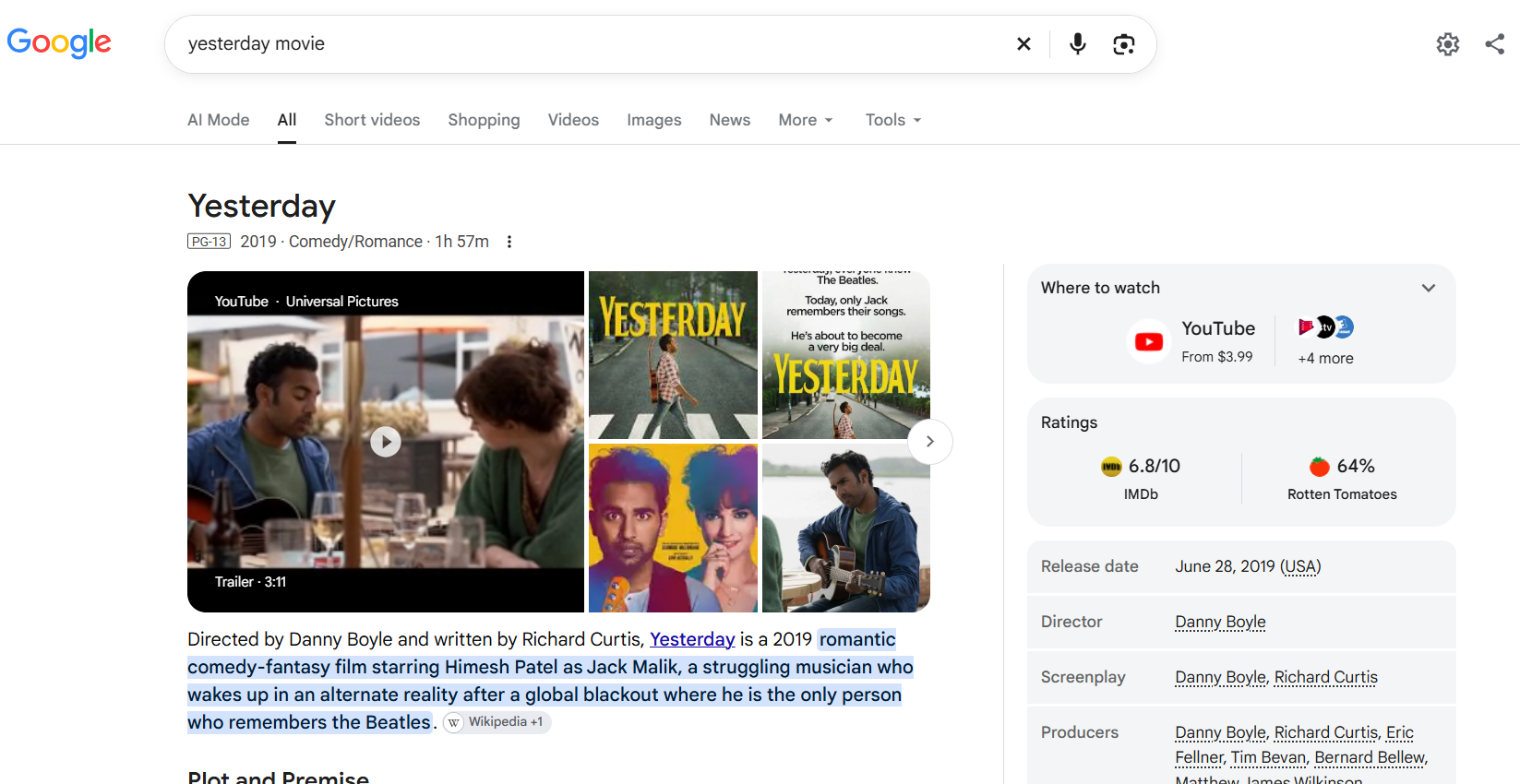Click the USA link next to the release date
This screenshot has width=1520, height=784.
pyautogui.click(x=1300, y=566)
